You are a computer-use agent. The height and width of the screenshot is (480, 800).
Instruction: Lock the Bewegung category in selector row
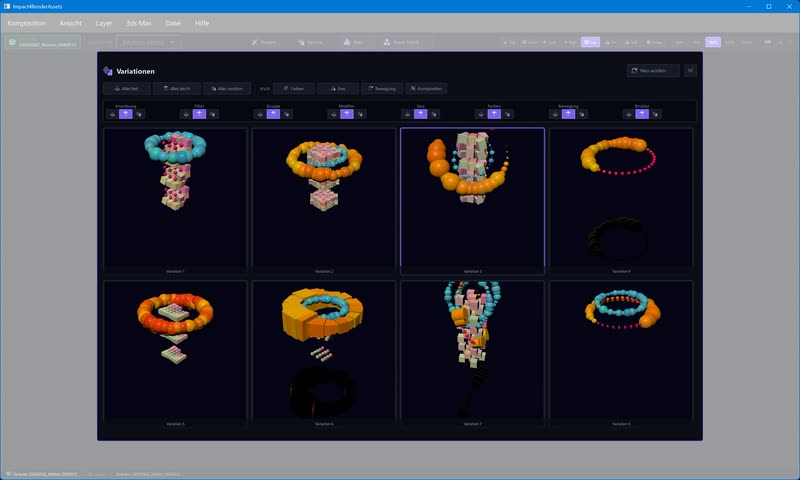tap(555, 114)
